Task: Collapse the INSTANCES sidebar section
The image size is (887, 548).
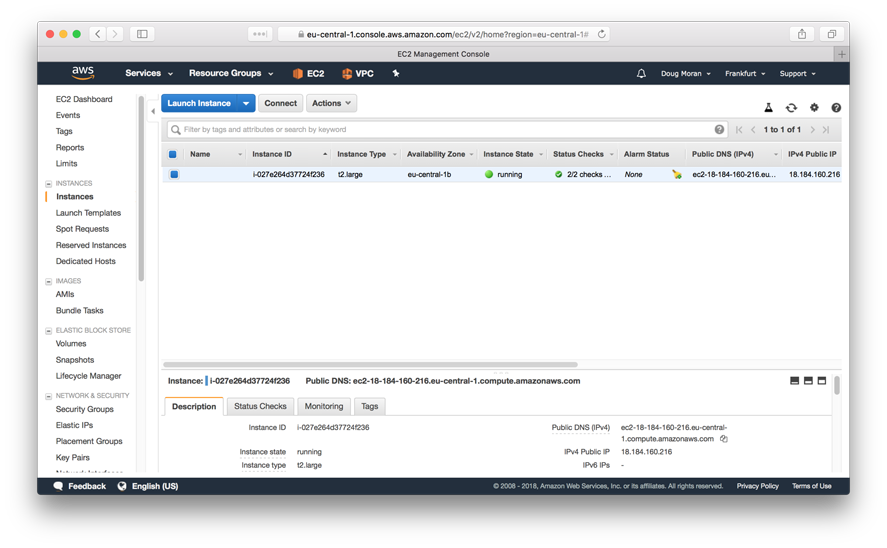Action: pyautogui.click(x=49, y=184)
